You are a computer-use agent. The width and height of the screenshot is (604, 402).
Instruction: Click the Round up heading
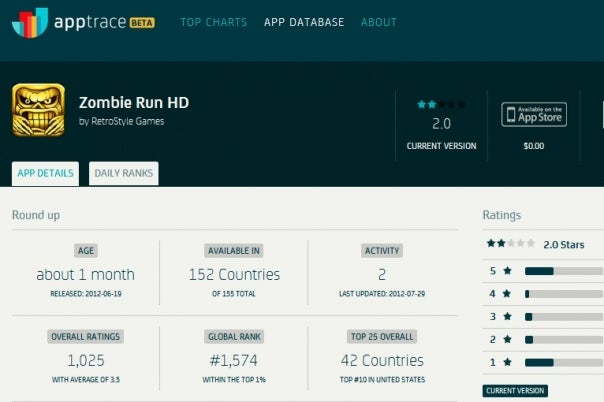click(x=36, y=215)
